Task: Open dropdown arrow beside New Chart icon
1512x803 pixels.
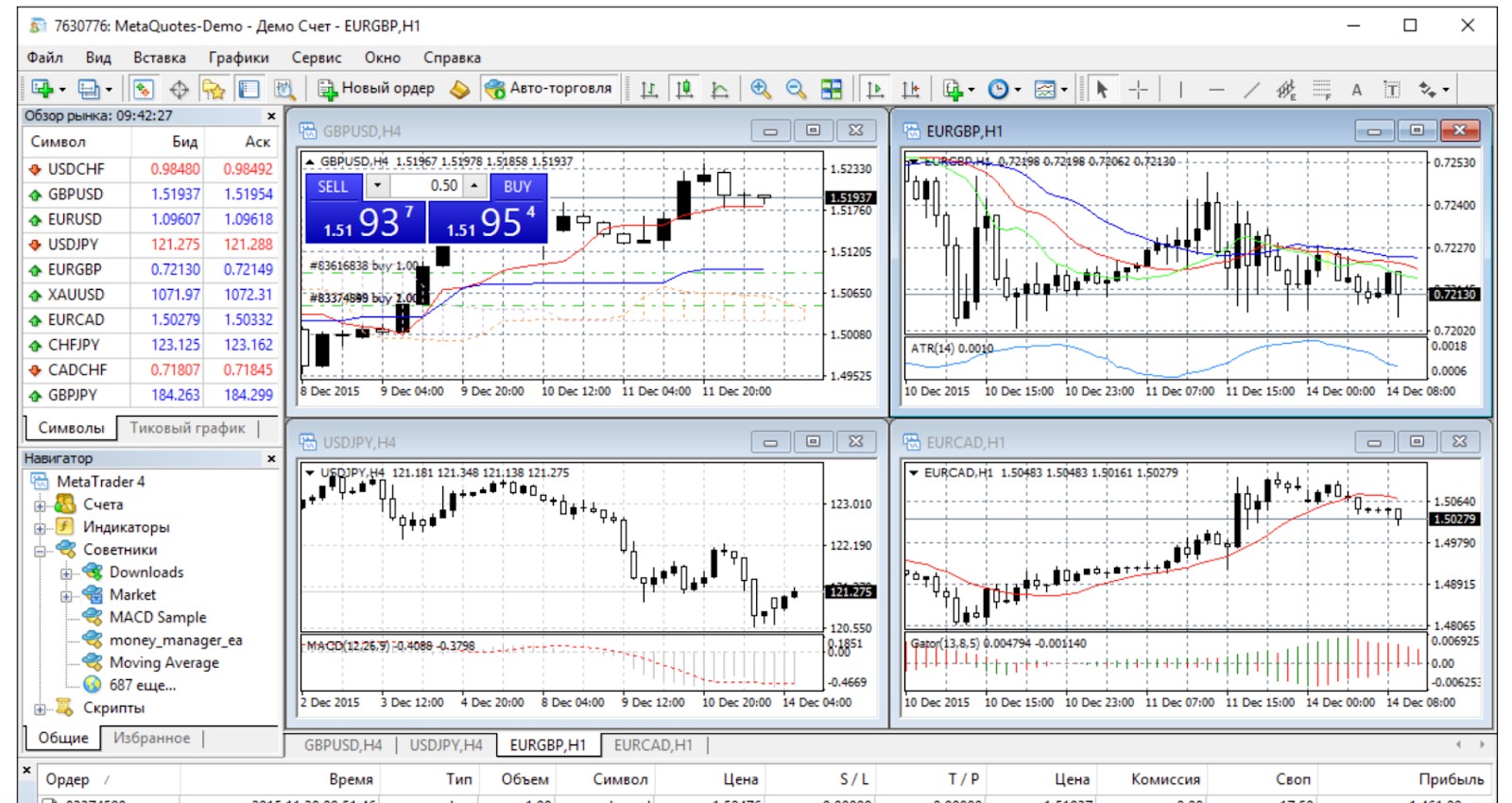Action: coord(62,90)
